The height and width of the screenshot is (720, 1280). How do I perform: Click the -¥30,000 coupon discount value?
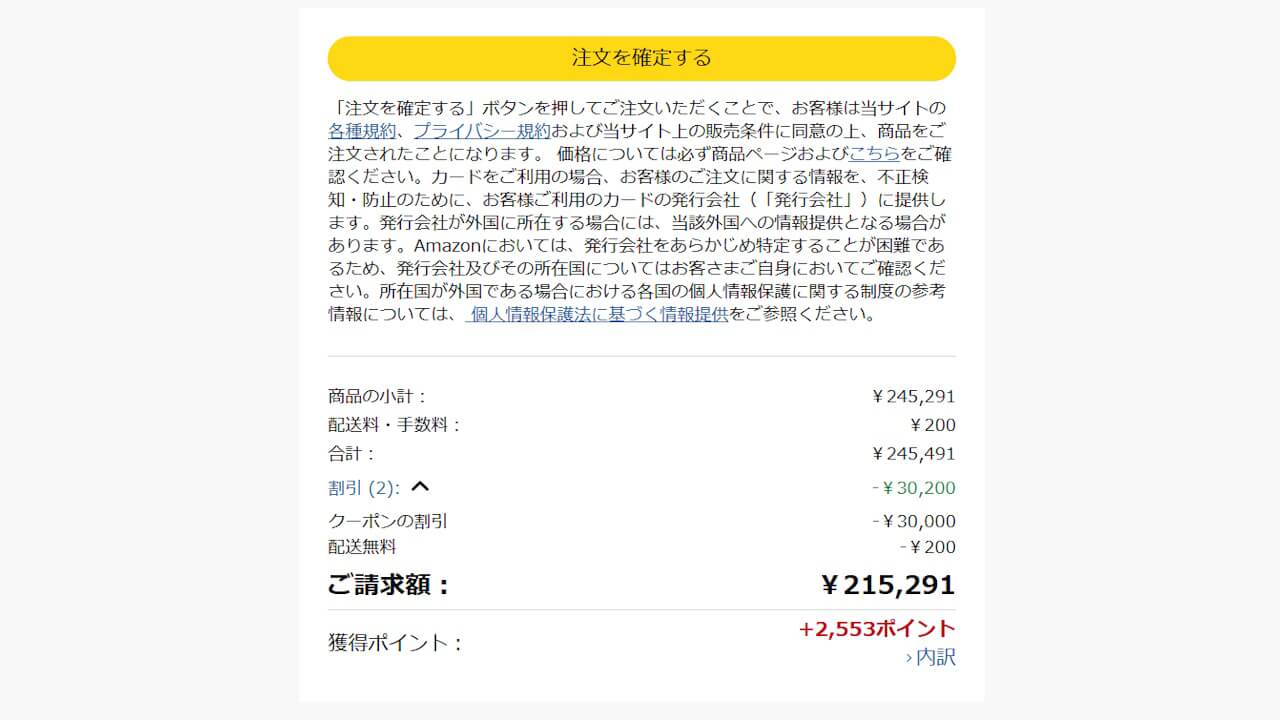[x=913, y=521]
